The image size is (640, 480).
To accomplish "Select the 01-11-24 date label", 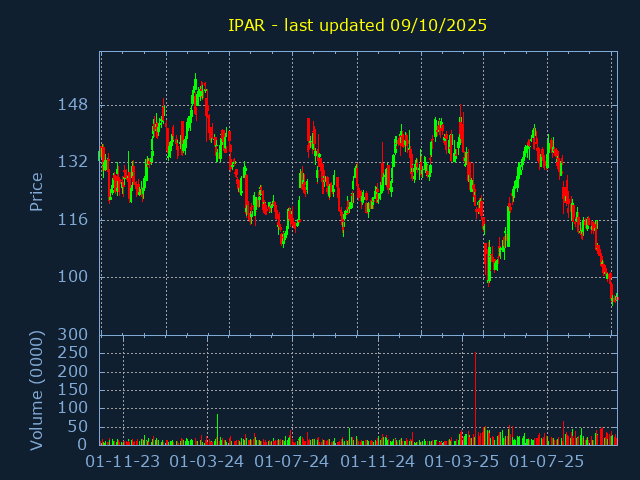I will click(x=378, y=462).
